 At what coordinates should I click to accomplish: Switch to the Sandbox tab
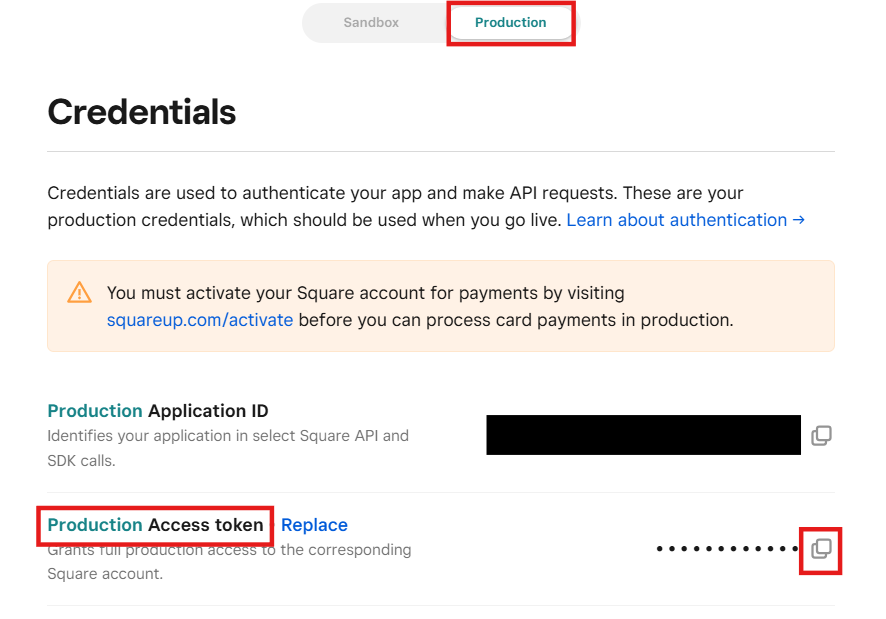pyautogui.click(x=371, y=22)
